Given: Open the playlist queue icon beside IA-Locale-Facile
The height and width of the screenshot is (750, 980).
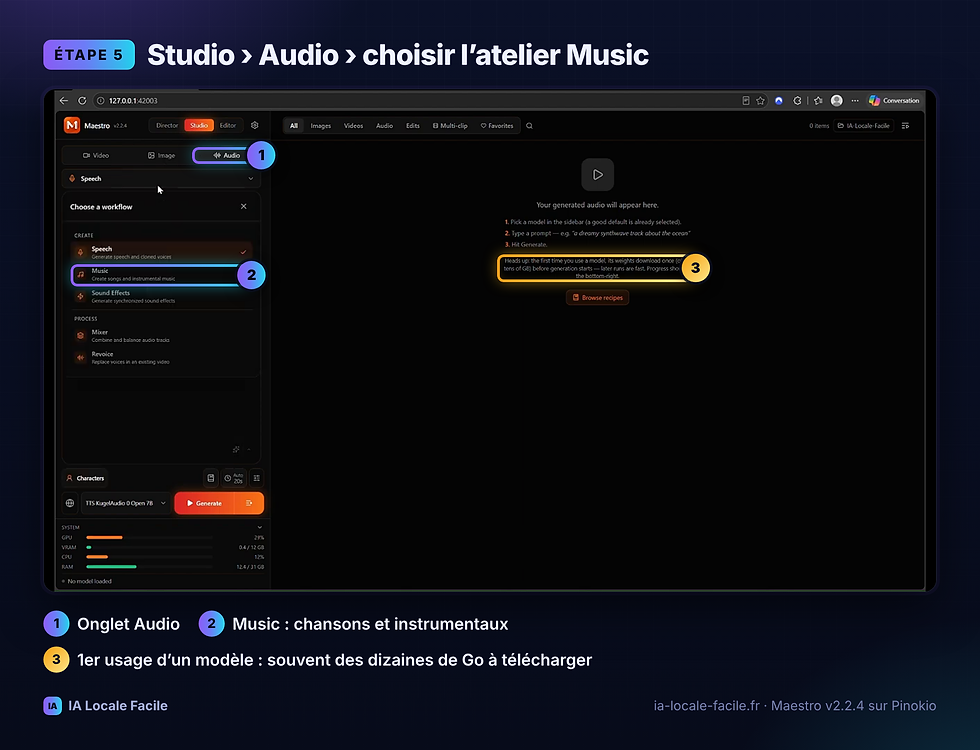Looking at the screenshot, I should pos(905,126).
